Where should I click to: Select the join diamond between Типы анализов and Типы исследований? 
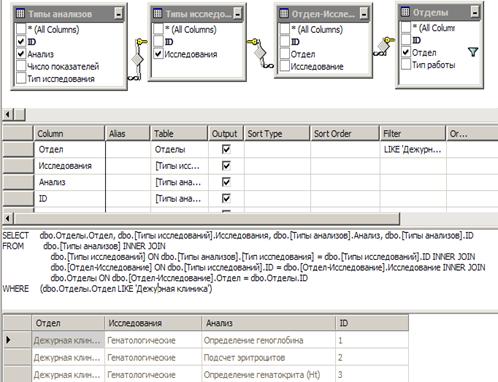point(137,60)
